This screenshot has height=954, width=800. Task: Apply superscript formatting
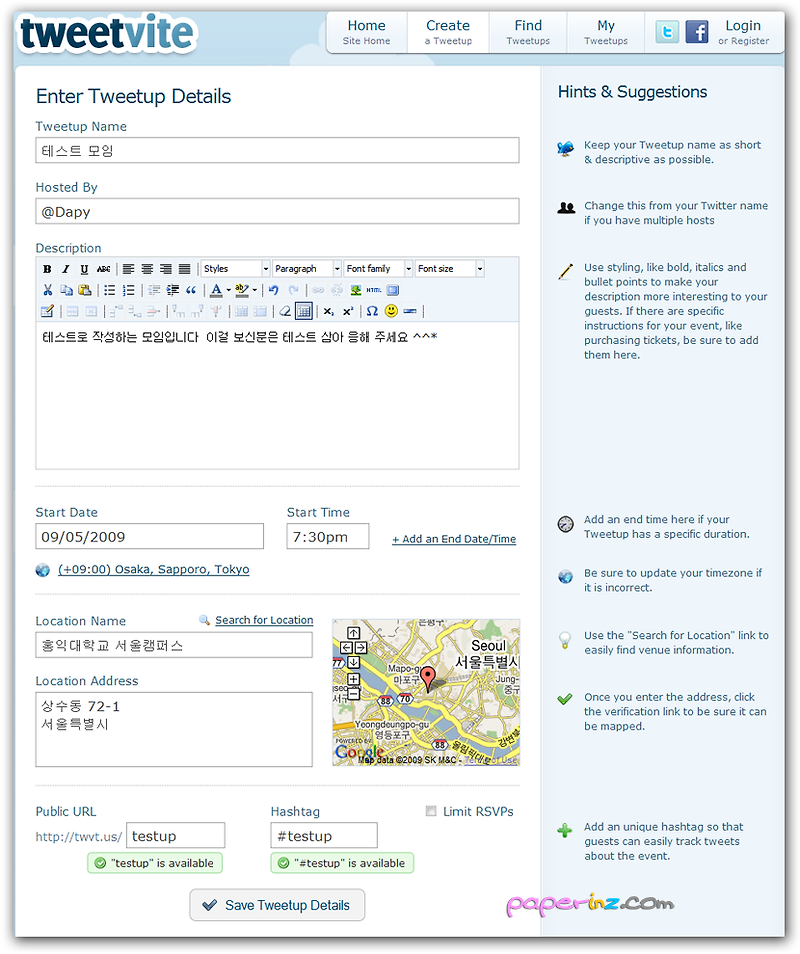(x=347, y=312)
